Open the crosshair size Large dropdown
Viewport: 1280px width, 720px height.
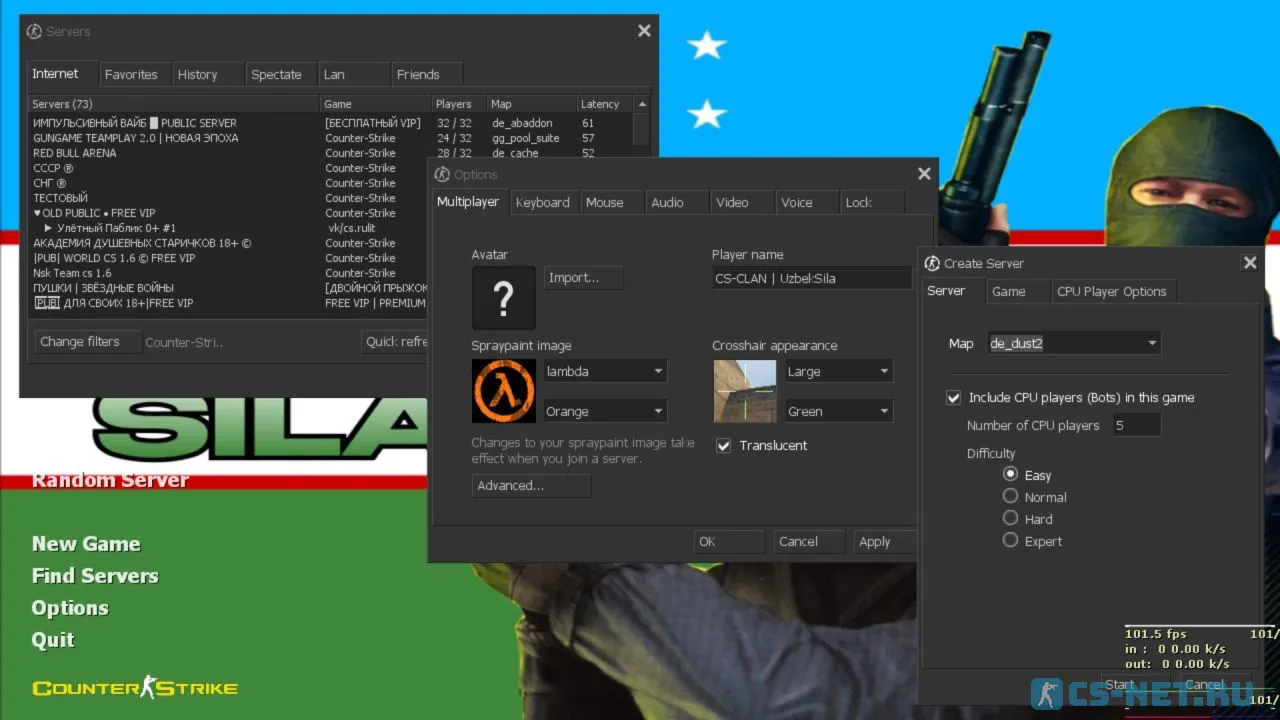coord(838,371)
